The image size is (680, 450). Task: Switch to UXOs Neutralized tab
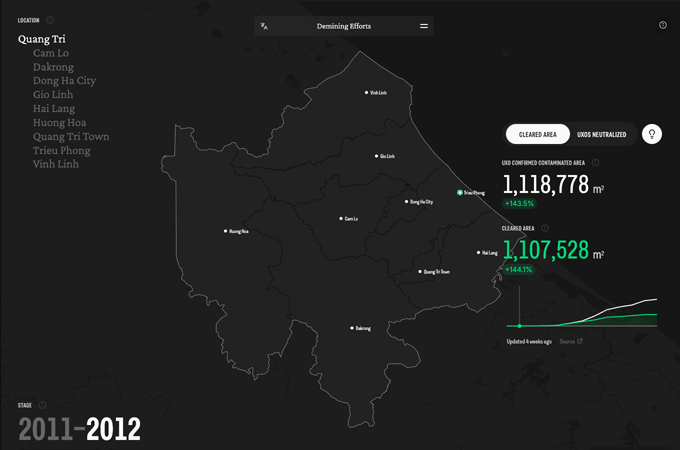[602, 134]
